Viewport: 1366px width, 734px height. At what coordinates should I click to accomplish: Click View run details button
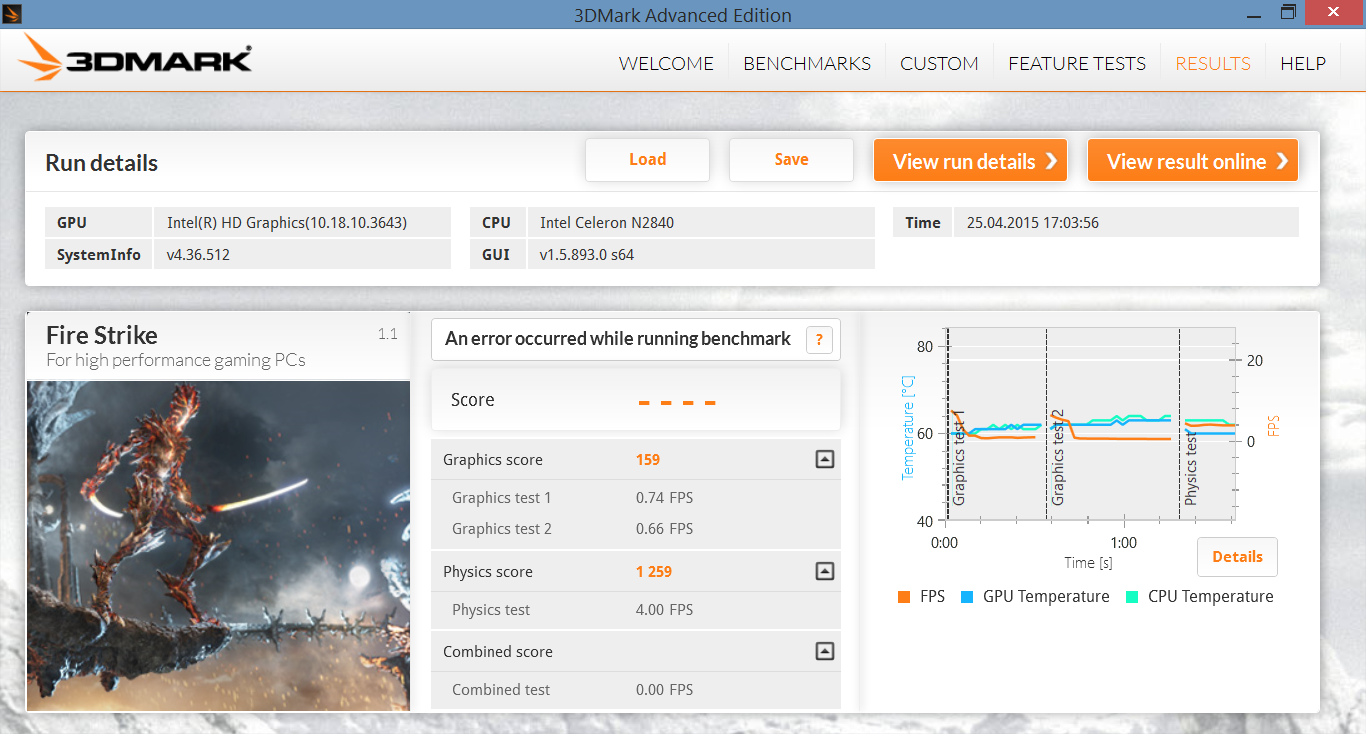point(970,161)
